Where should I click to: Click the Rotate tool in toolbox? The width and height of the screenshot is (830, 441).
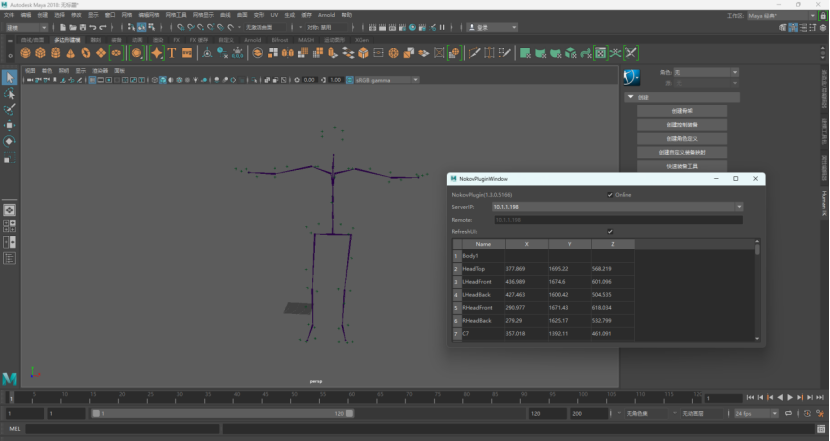click(x=10, y=141)
